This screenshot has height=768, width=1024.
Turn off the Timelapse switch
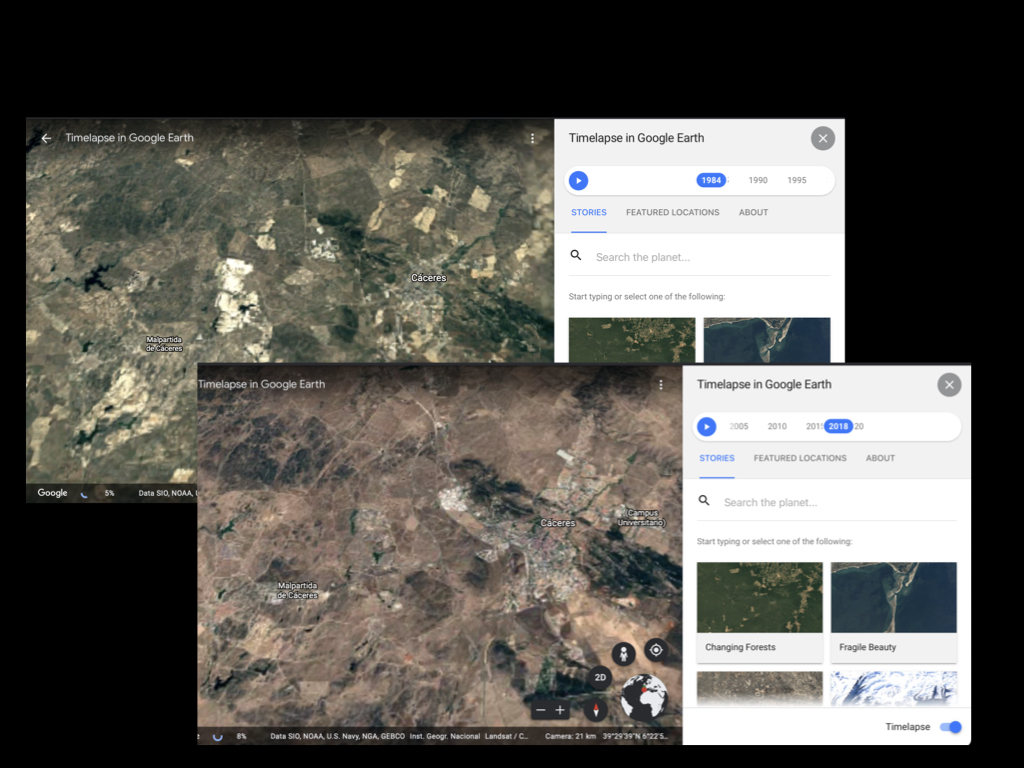[x=951, y=727]
